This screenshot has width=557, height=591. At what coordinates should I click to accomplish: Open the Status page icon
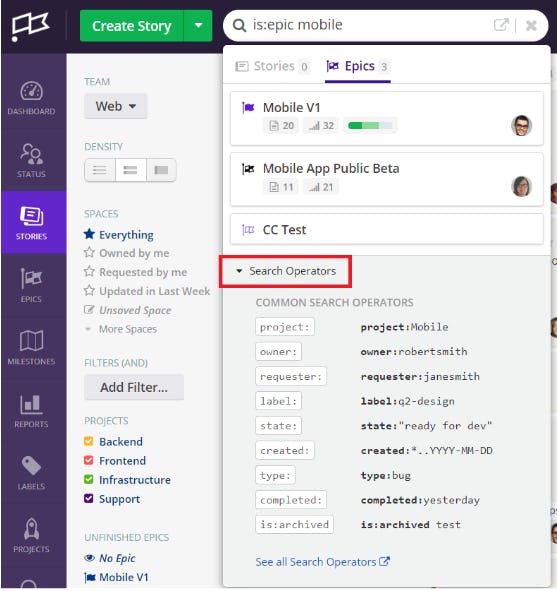[x=31, y=160]
